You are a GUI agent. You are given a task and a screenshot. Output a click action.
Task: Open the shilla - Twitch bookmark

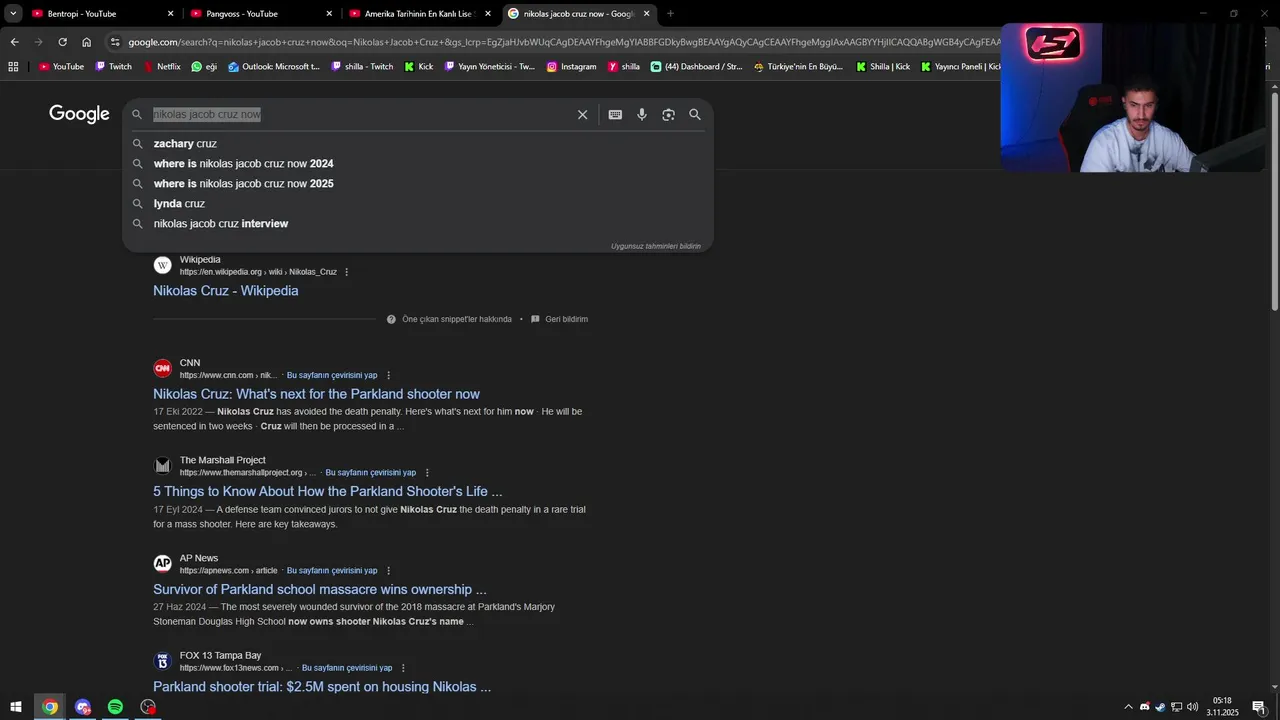[x=362, y=67]
